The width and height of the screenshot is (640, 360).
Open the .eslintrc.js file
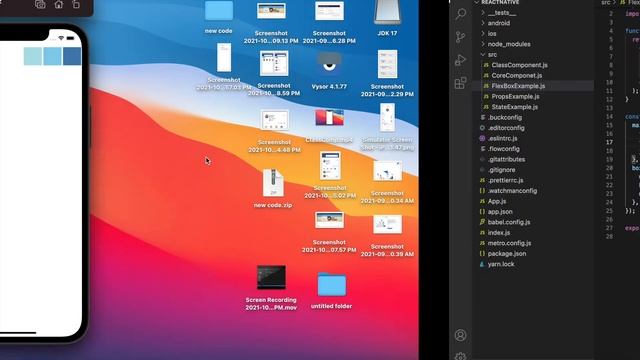[533, 138]
